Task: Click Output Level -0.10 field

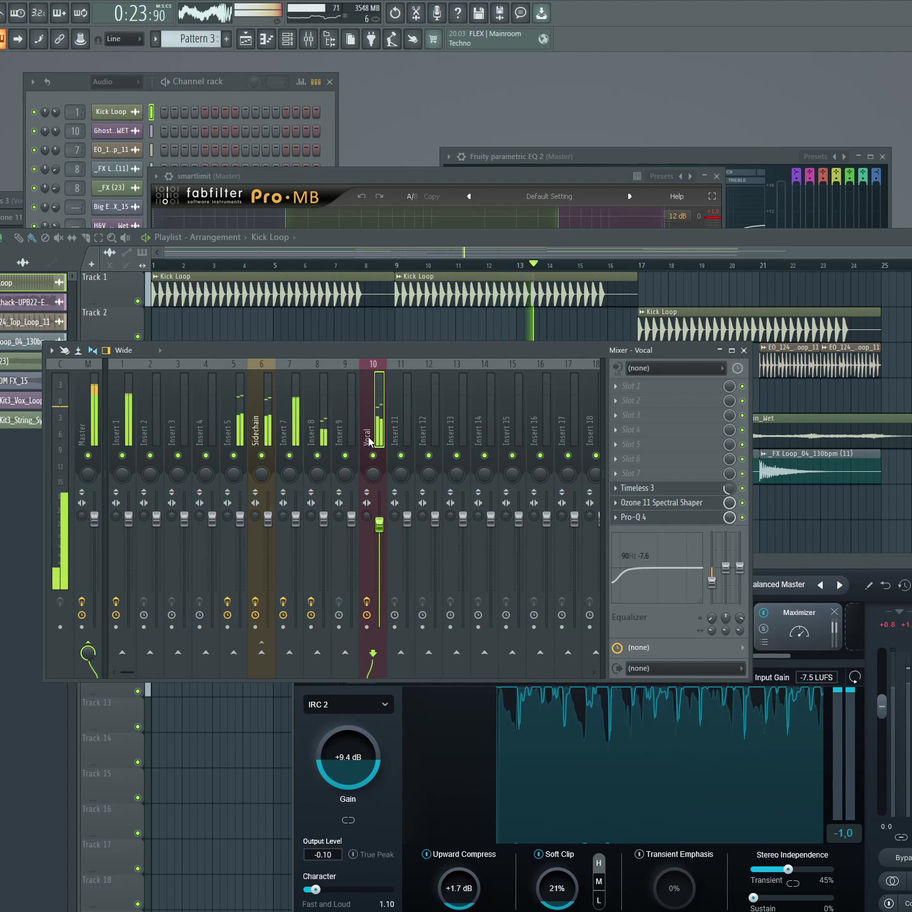Action: click(323, 854)
